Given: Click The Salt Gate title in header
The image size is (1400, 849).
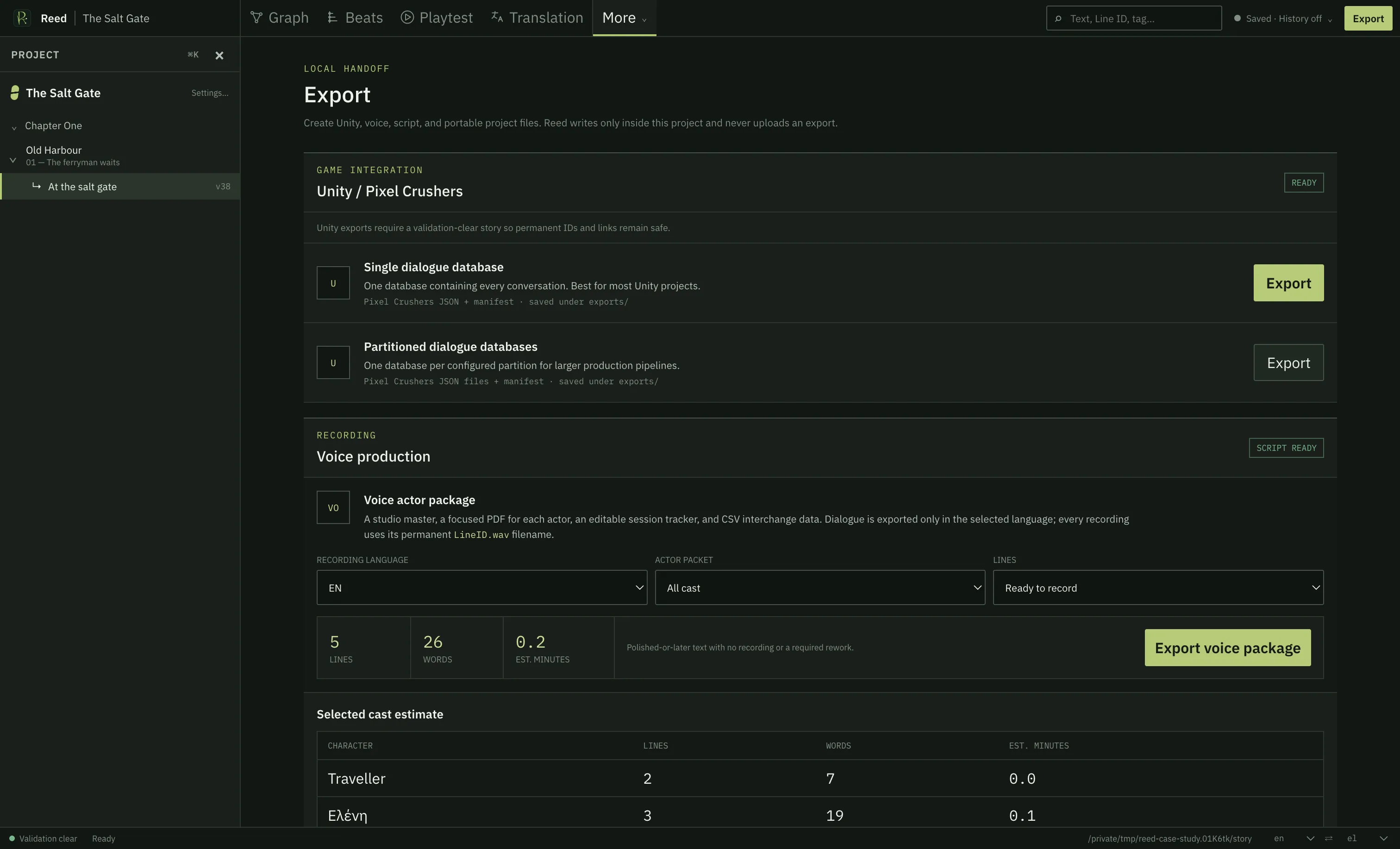Looking at the screenshot, I should coord(116,18).
